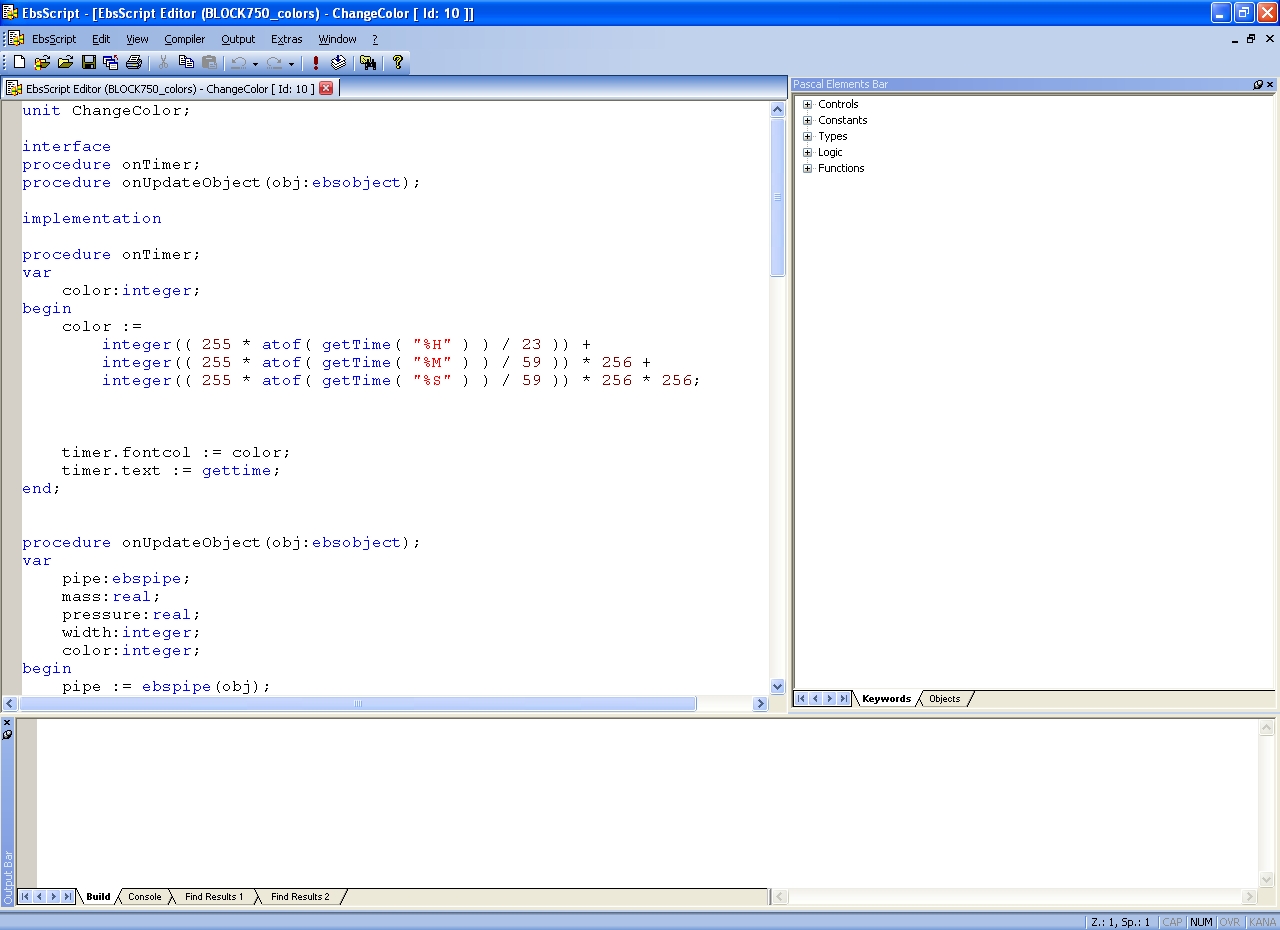Viewport: 1280px width, 930px height.
Task: Click the Find binoculars toolbar icon
Action: click(368, 62)
